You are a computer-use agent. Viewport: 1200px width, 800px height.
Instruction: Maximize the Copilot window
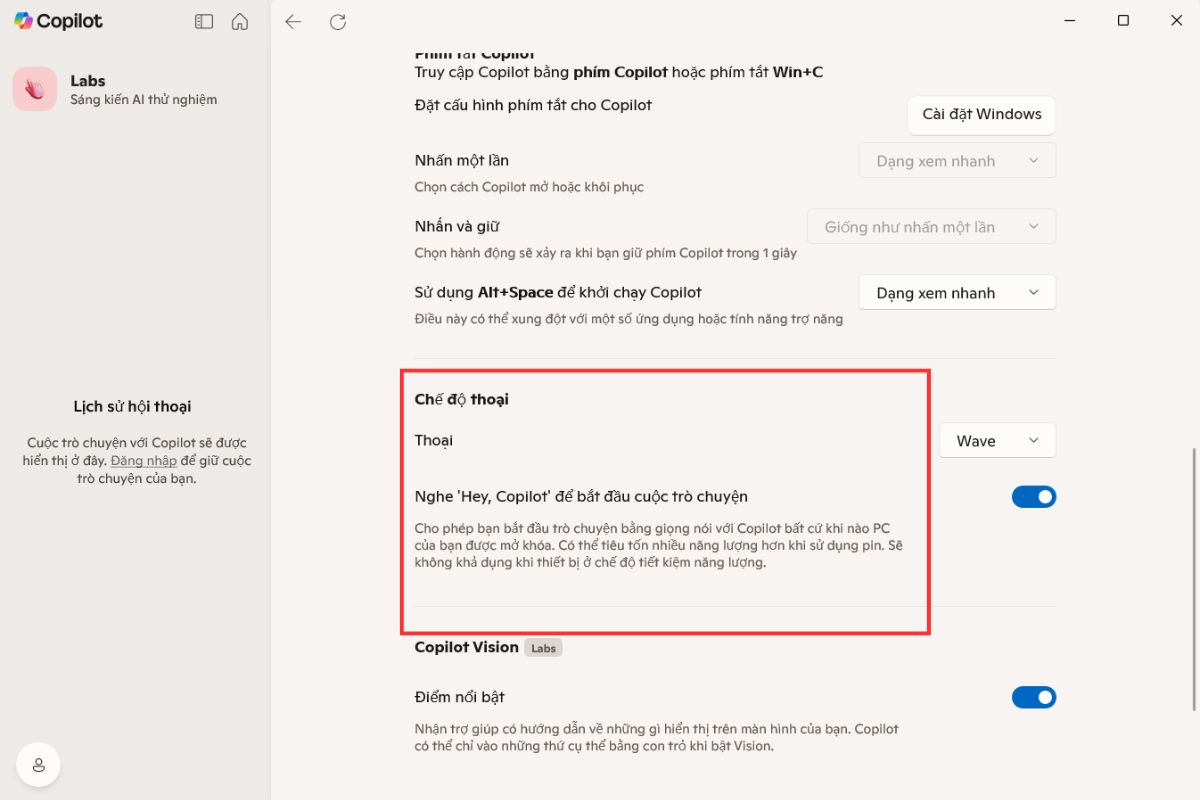point(1123,21)
